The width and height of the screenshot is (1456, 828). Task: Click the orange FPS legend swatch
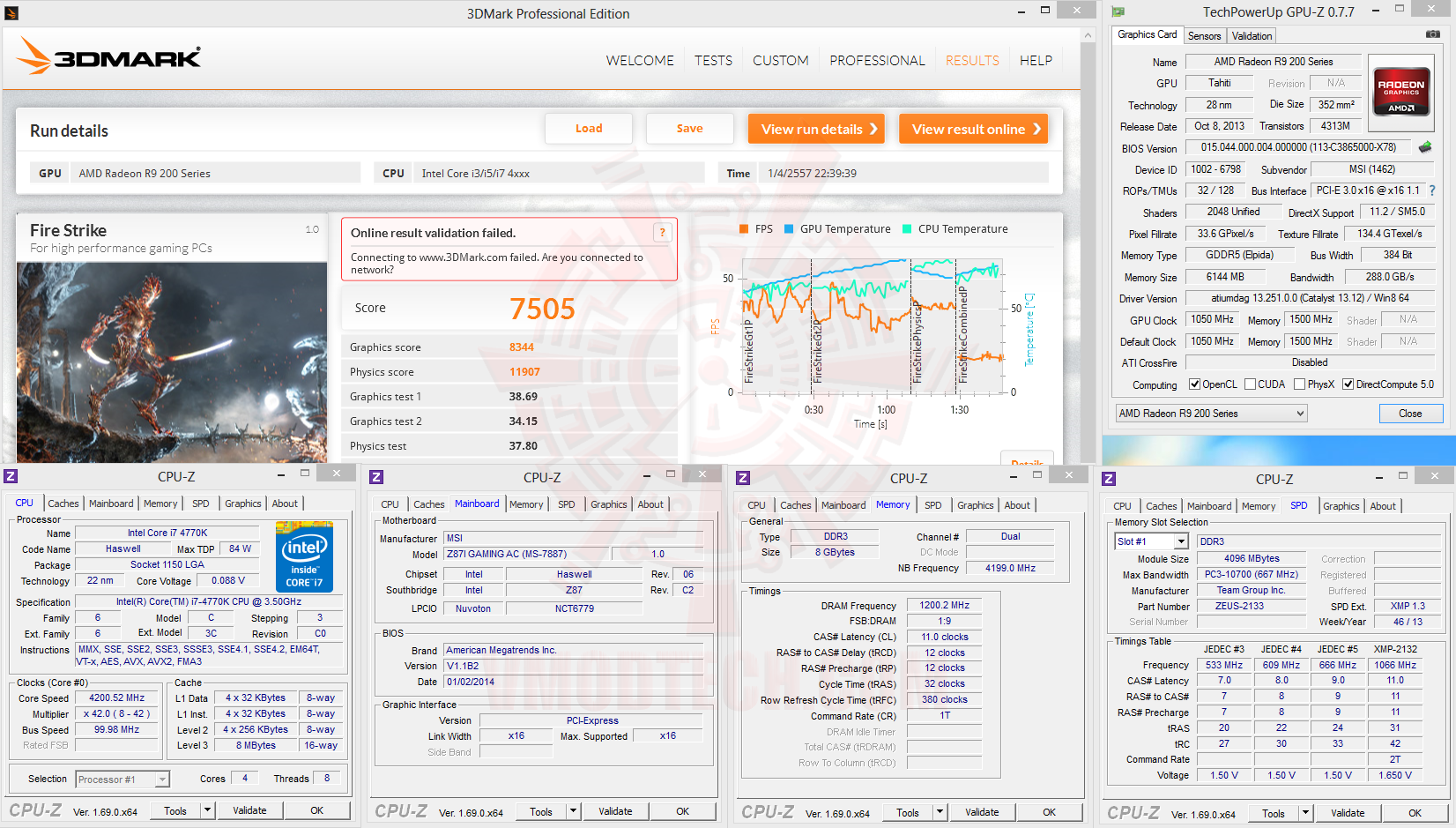coord(744,229)
